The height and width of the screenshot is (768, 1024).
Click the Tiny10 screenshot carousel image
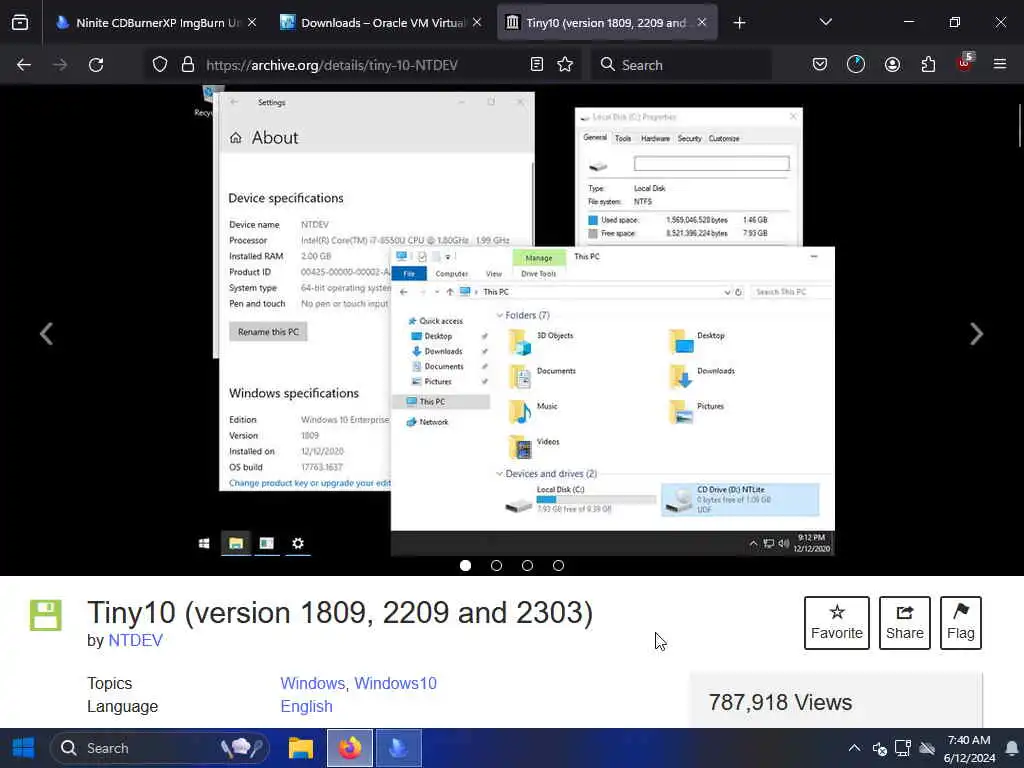click(512, 320)
